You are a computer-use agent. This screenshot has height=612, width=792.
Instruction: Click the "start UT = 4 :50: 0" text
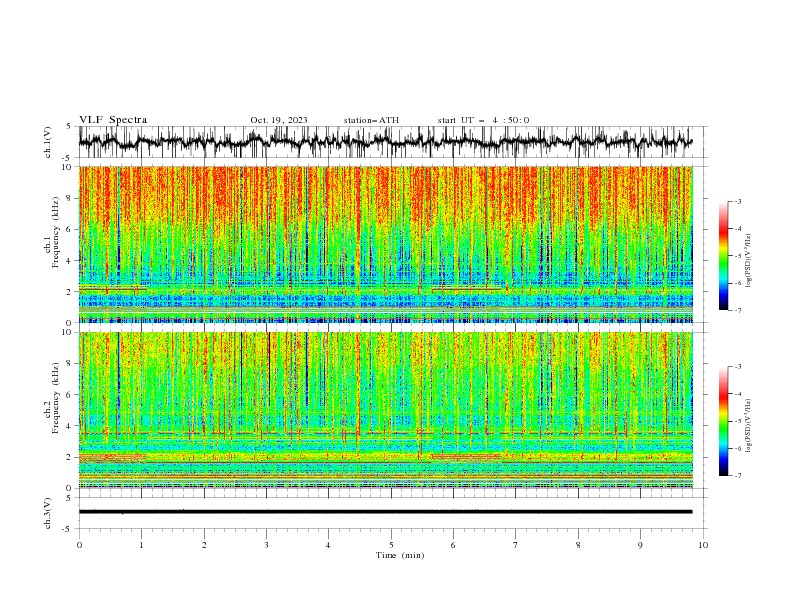click(x=483, y=120)
